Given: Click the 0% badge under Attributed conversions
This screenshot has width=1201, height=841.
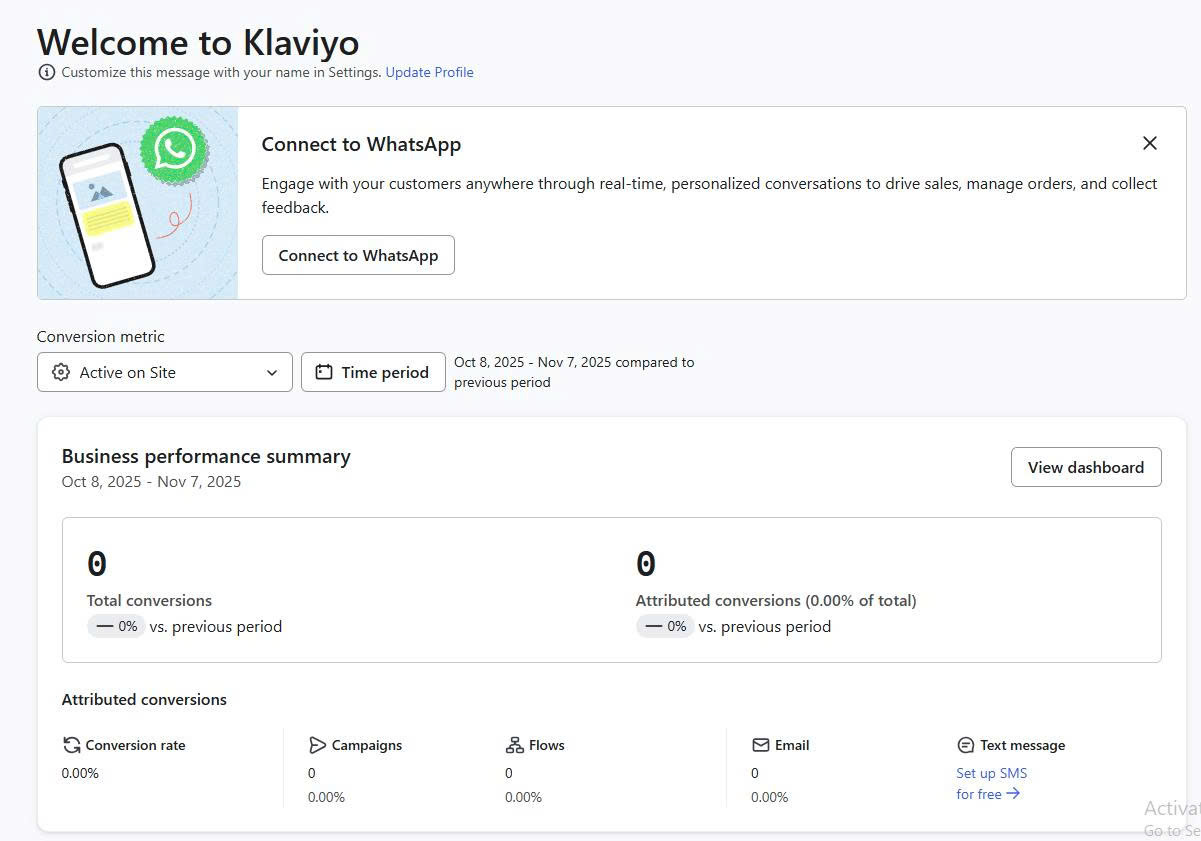Looking at the screenshot, I should click(665, 626).
